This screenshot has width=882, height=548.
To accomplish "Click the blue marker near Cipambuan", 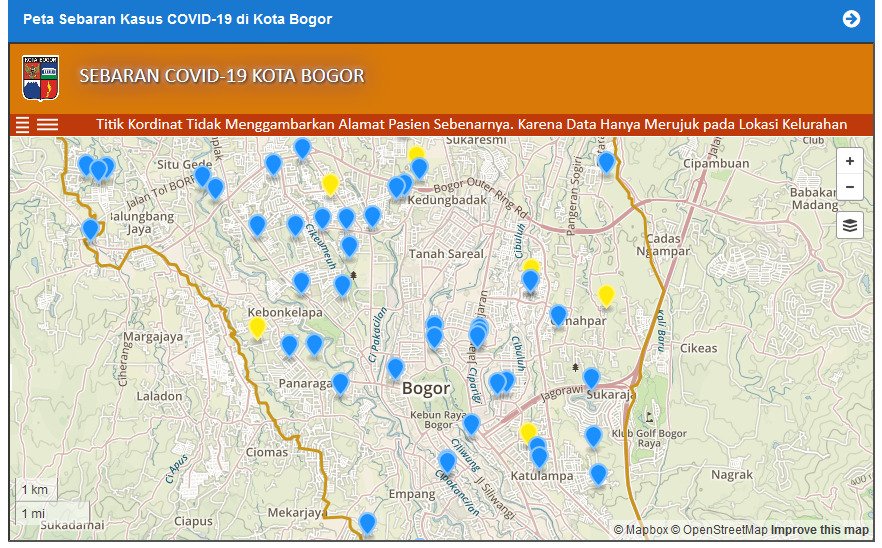I will pos(606,162).
